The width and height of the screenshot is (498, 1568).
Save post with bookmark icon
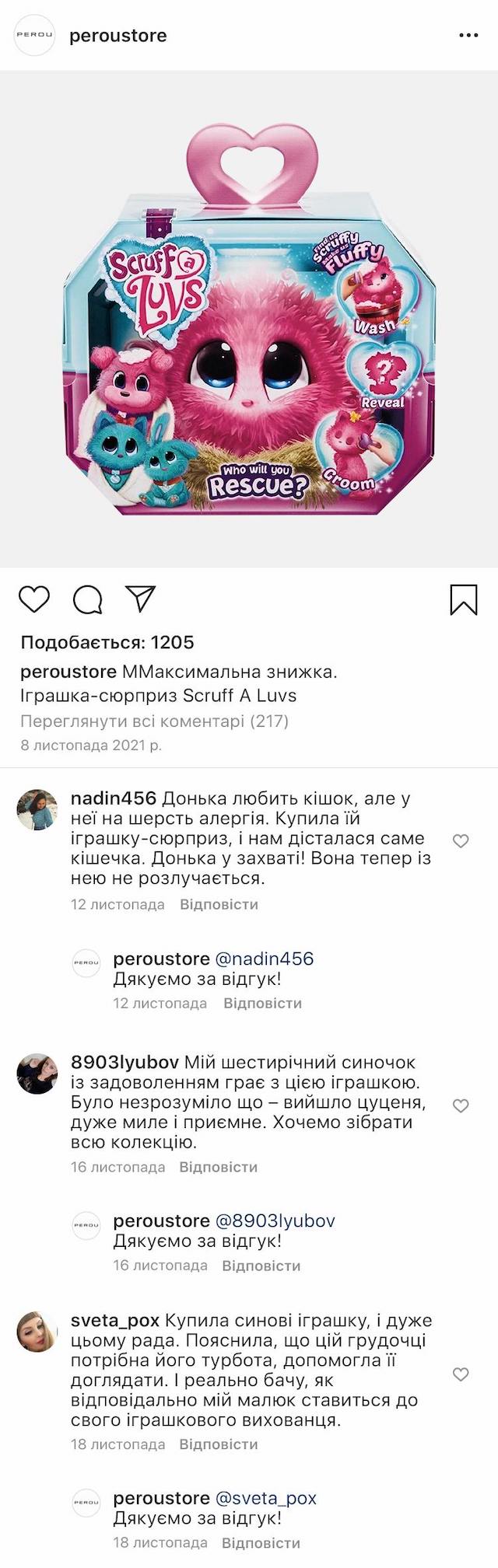464,600
